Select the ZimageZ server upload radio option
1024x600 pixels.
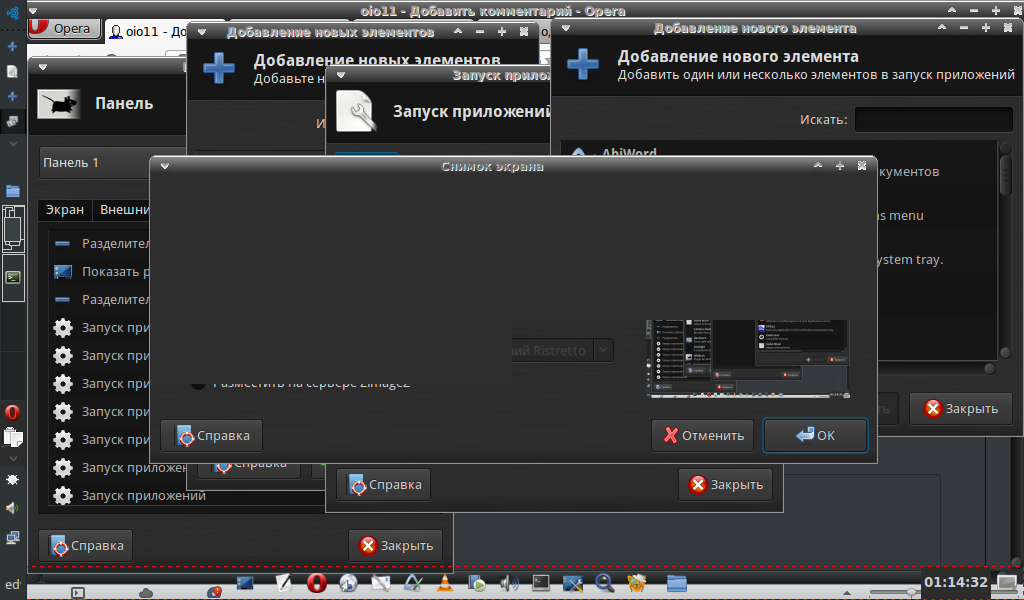click(x=198, y=384)
